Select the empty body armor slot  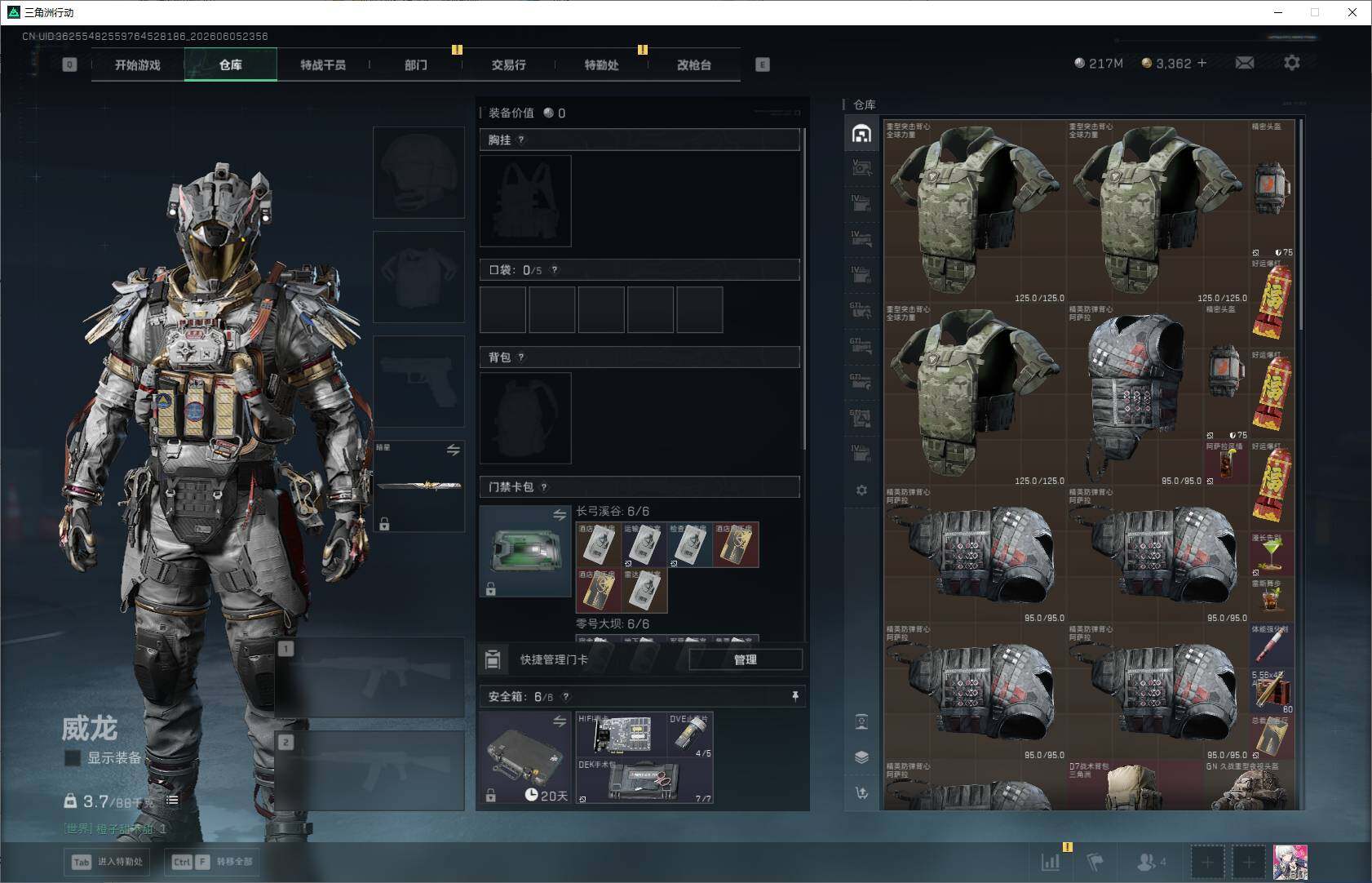click(x=418, y=277)
